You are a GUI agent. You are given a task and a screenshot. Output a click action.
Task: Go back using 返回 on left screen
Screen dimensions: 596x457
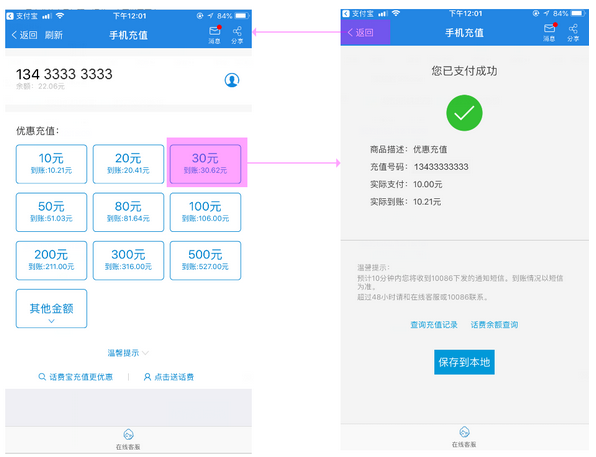pyautogui.click(x=24, y=35)
